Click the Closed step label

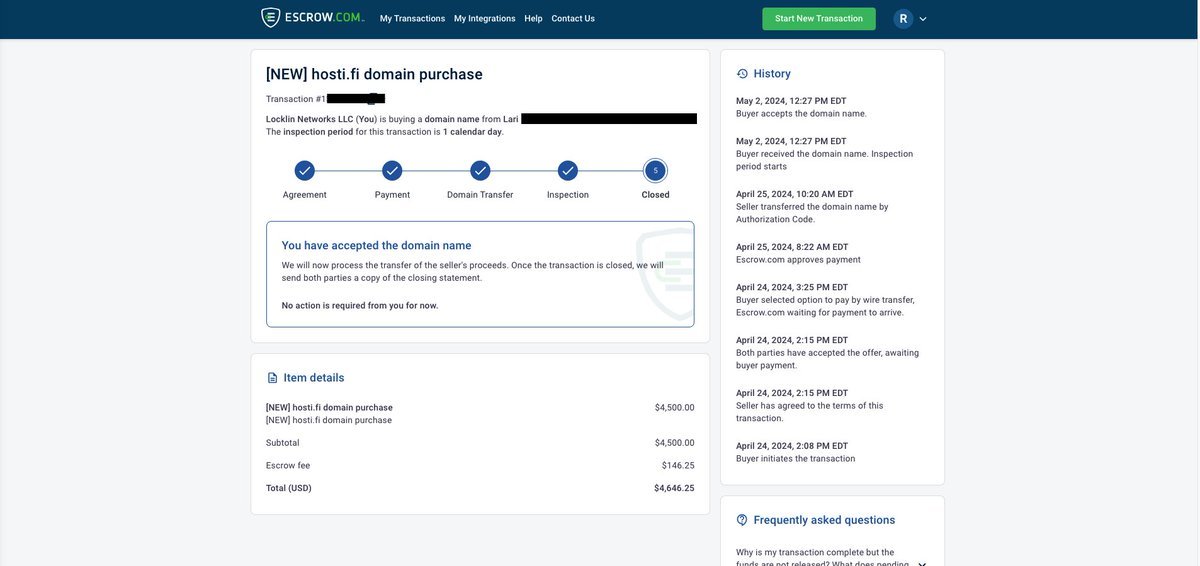[656, 195]
